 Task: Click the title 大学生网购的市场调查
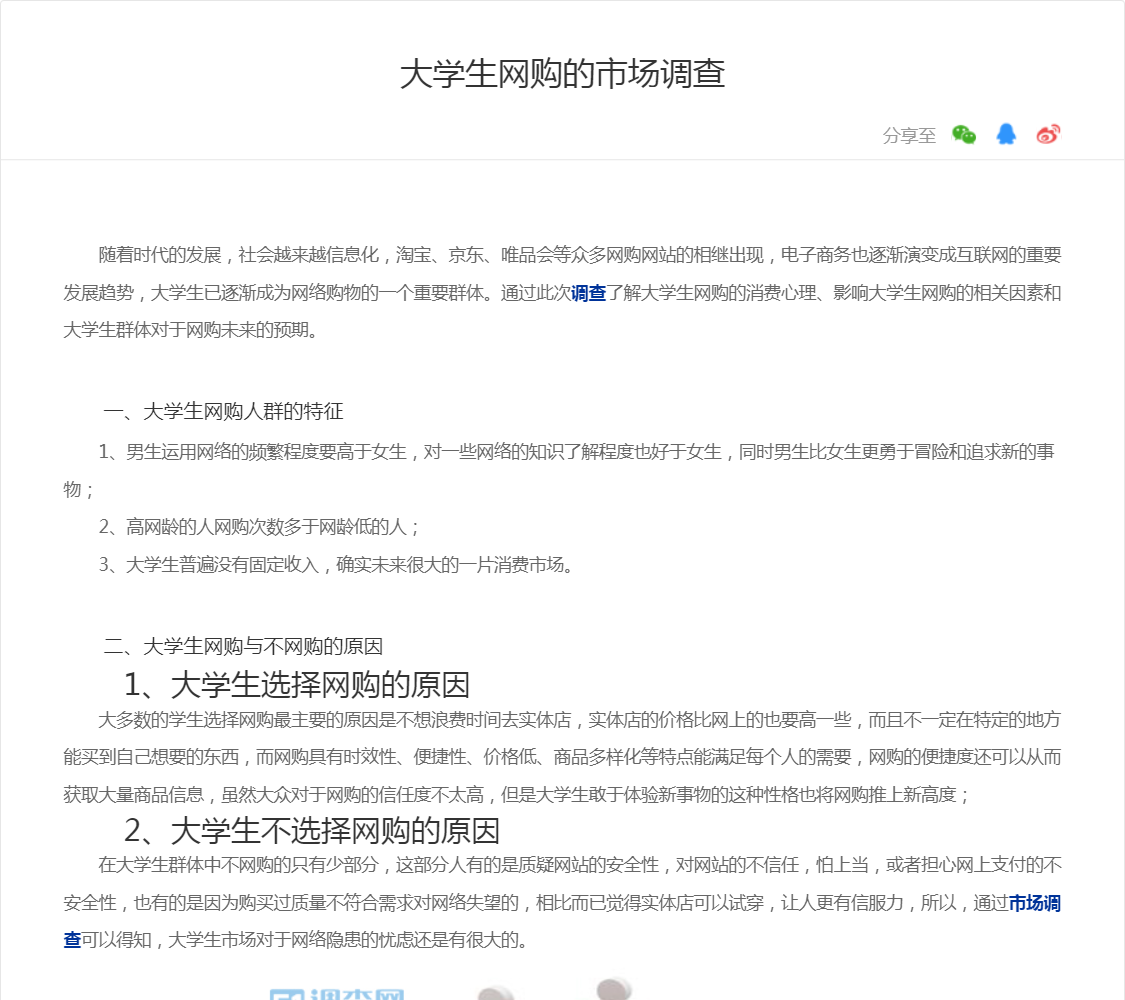point(562,74)
